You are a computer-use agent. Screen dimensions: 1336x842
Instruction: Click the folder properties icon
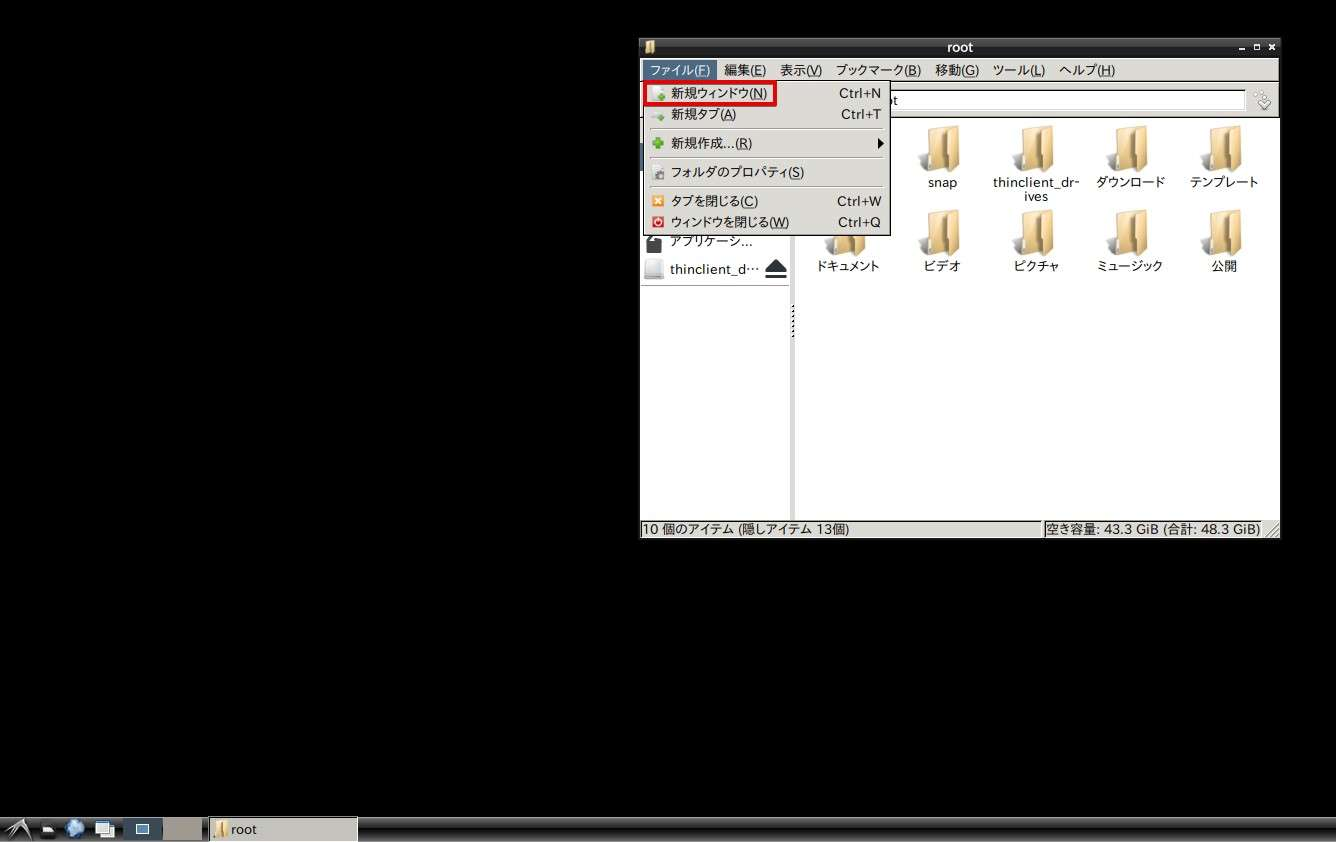point(658,172)
